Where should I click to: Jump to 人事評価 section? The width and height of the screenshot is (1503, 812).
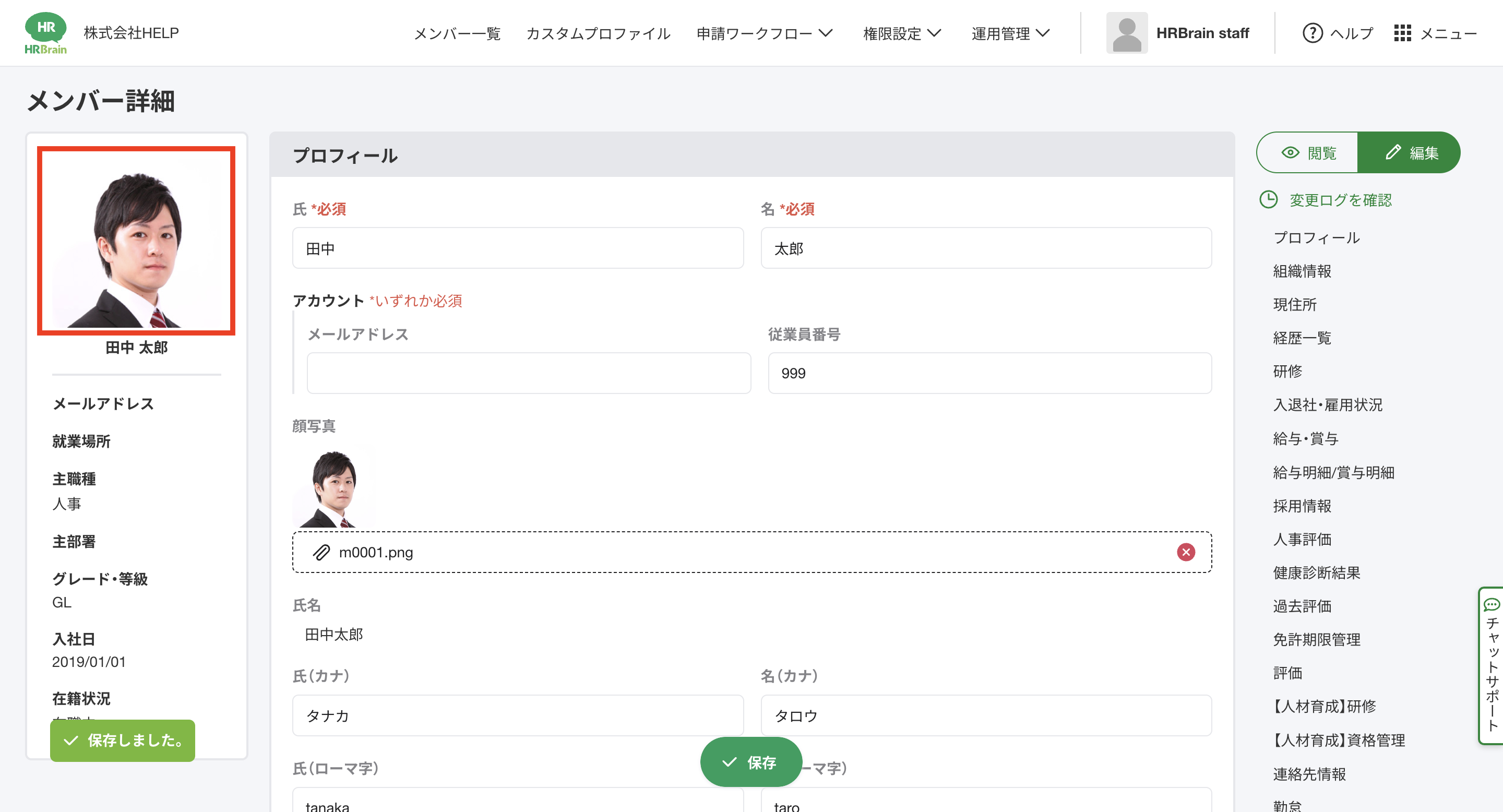[x=1302, y=539]
